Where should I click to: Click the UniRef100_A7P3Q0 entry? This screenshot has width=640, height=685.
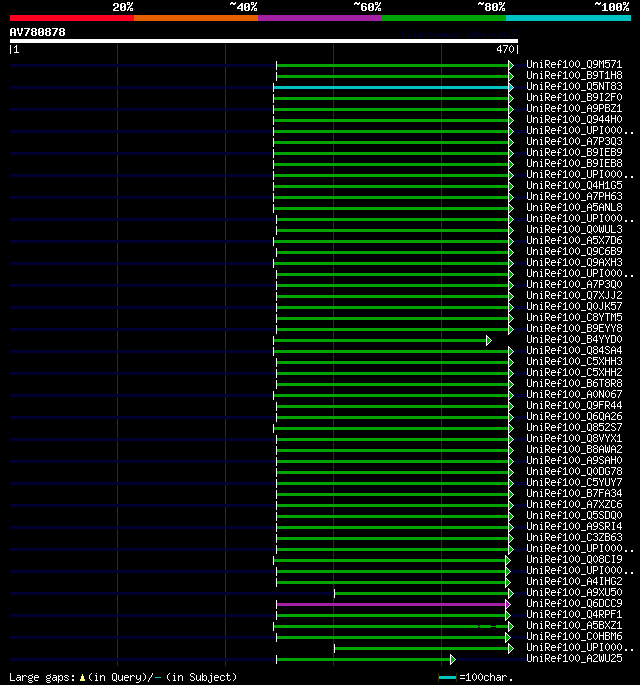pos(574,284)
